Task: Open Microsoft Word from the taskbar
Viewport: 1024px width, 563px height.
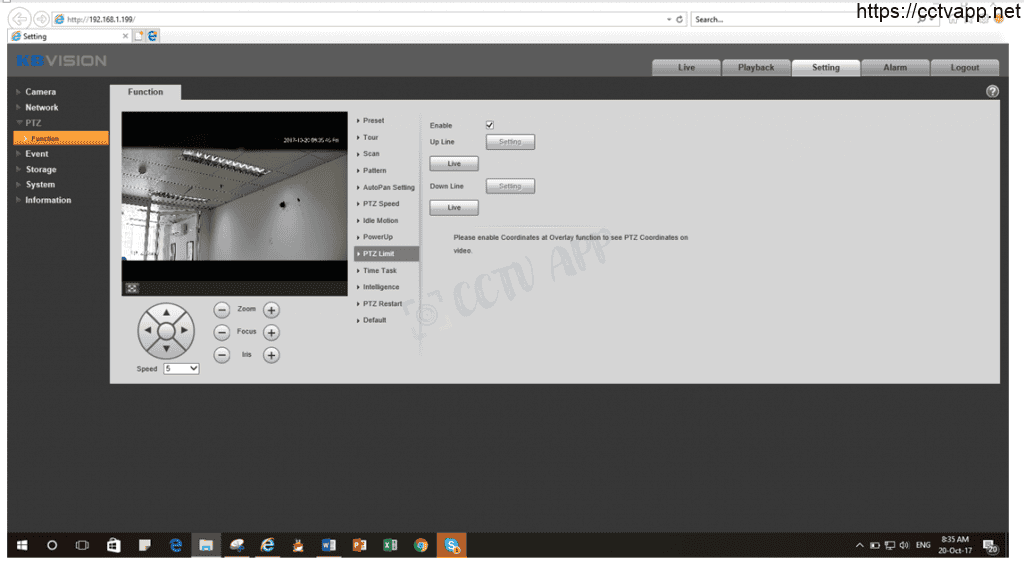Action: point(329,545)
